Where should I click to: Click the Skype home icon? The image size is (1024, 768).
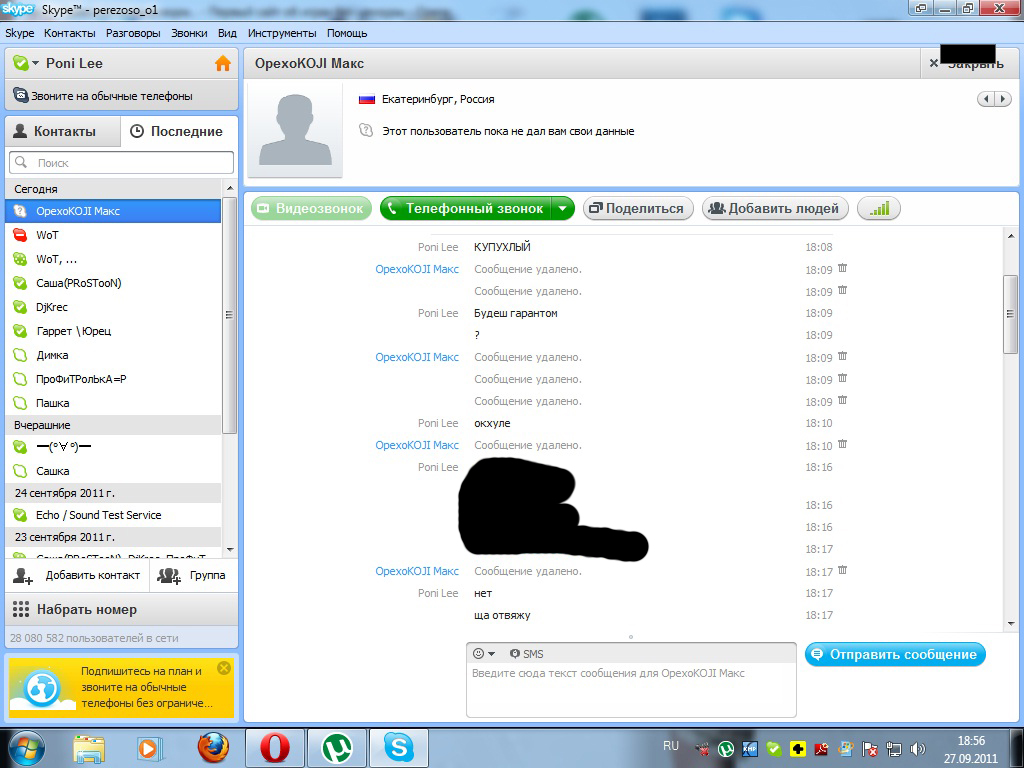pos(223,63)
